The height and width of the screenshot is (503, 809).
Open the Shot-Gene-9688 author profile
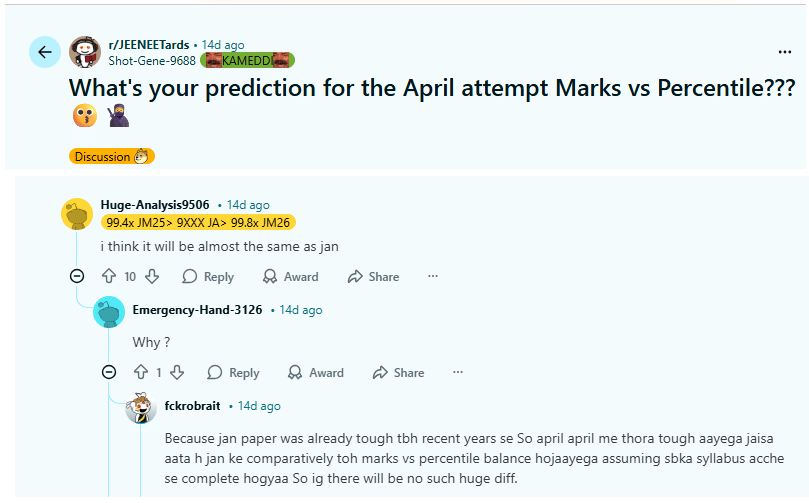pyautogui.click(x=152, y=60)
